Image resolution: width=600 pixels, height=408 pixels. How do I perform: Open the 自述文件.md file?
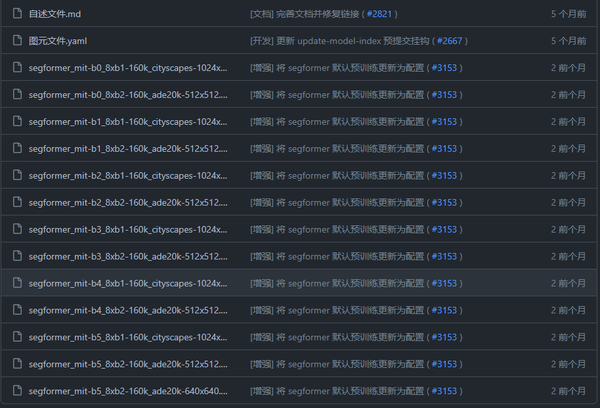point(54,14)
